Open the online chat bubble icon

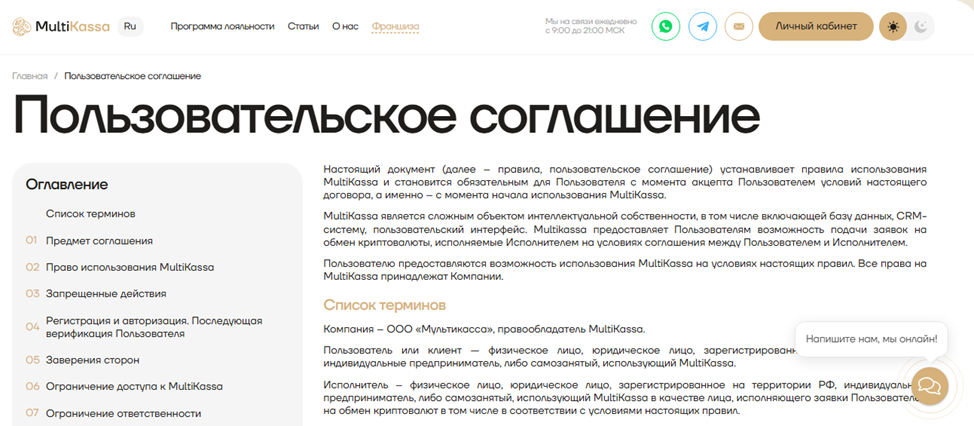coord(927,385)
